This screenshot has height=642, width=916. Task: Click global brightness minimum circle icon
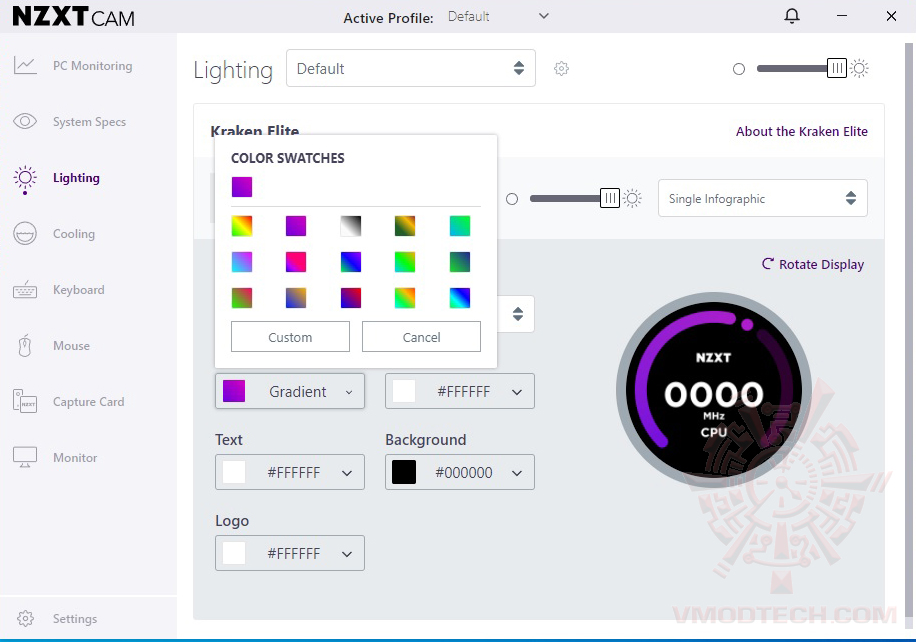(739, 69)
